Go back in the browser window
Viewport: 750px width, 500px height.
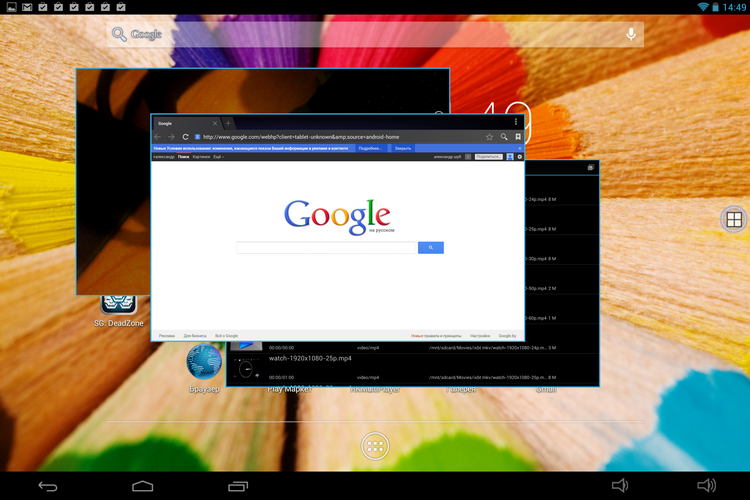click(x=158, y=137)
